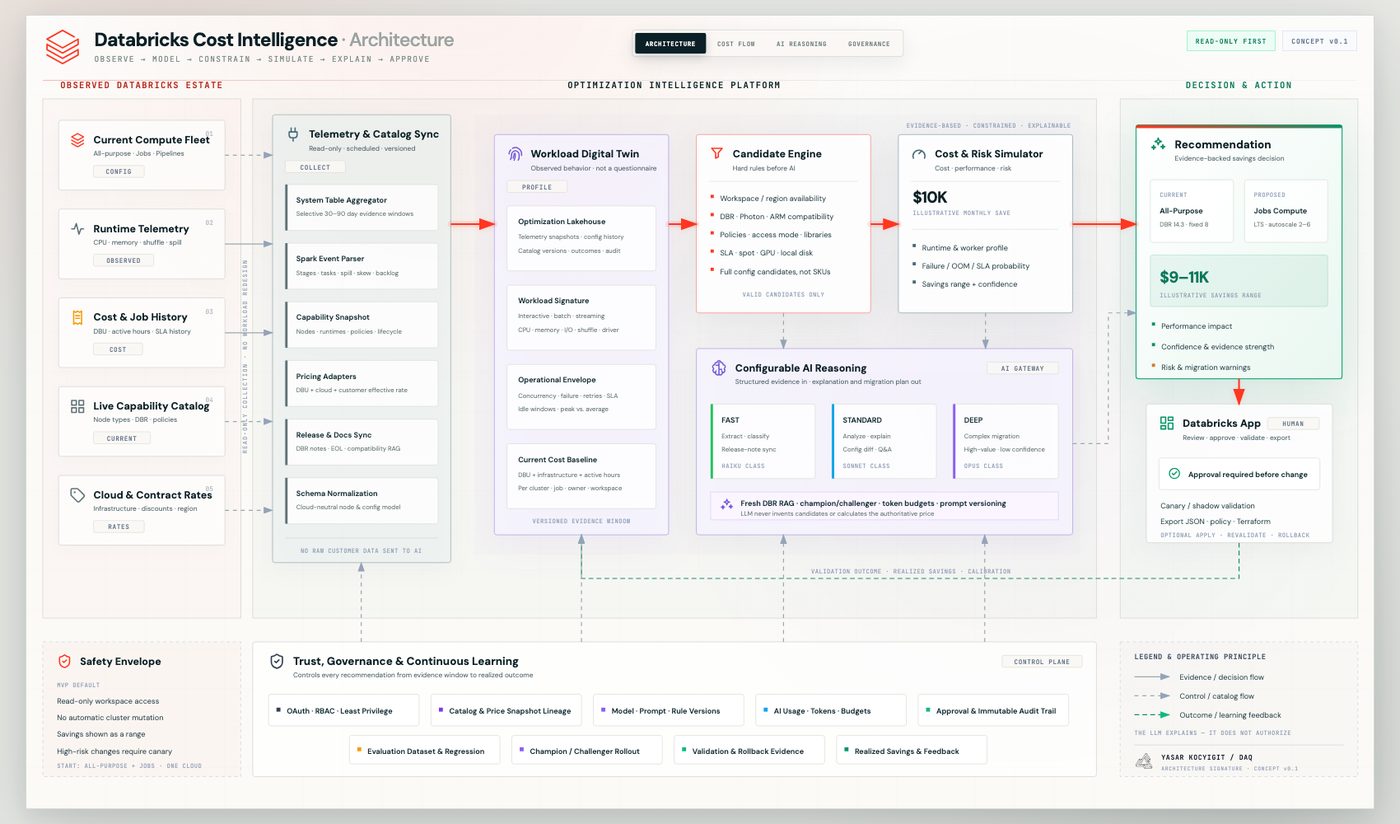Image resolution: width=1400 pixels, height=824 pixels.
Task: Click the Cost & Risk Simulator gauge icon
Action: pos(918,154)
